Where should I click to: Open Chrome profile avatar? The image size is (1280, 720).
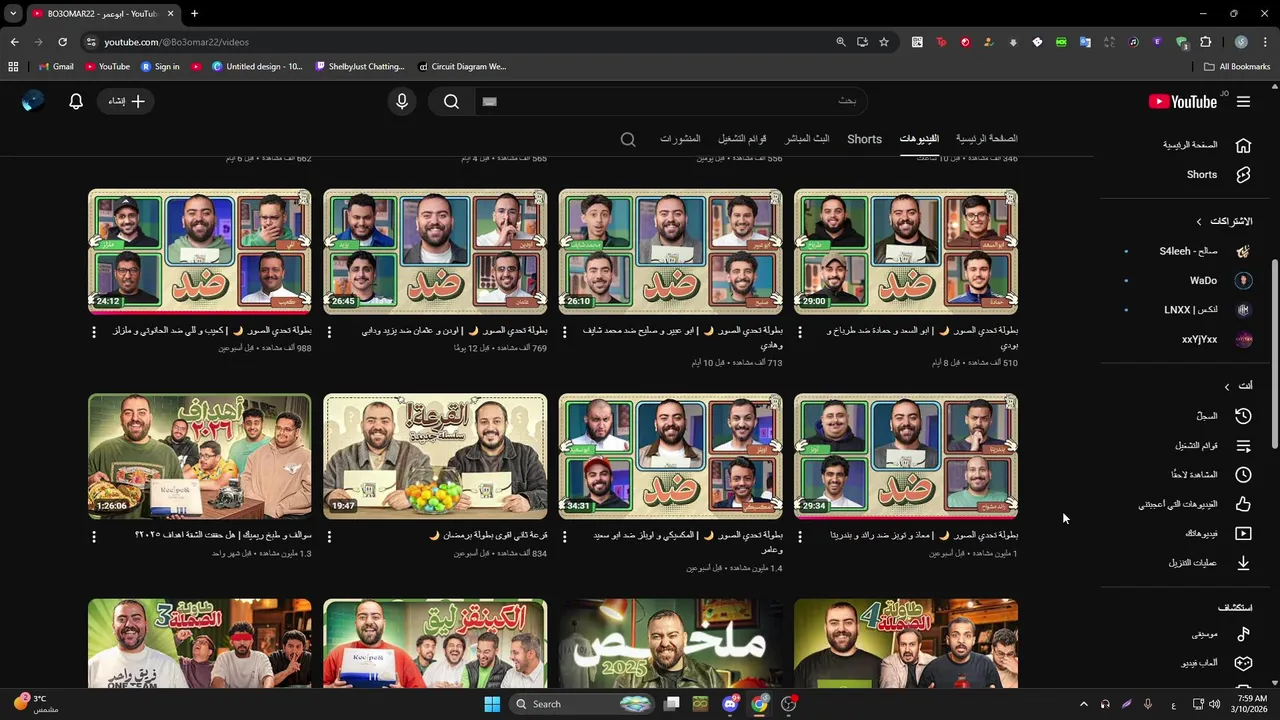[1241, 42]
